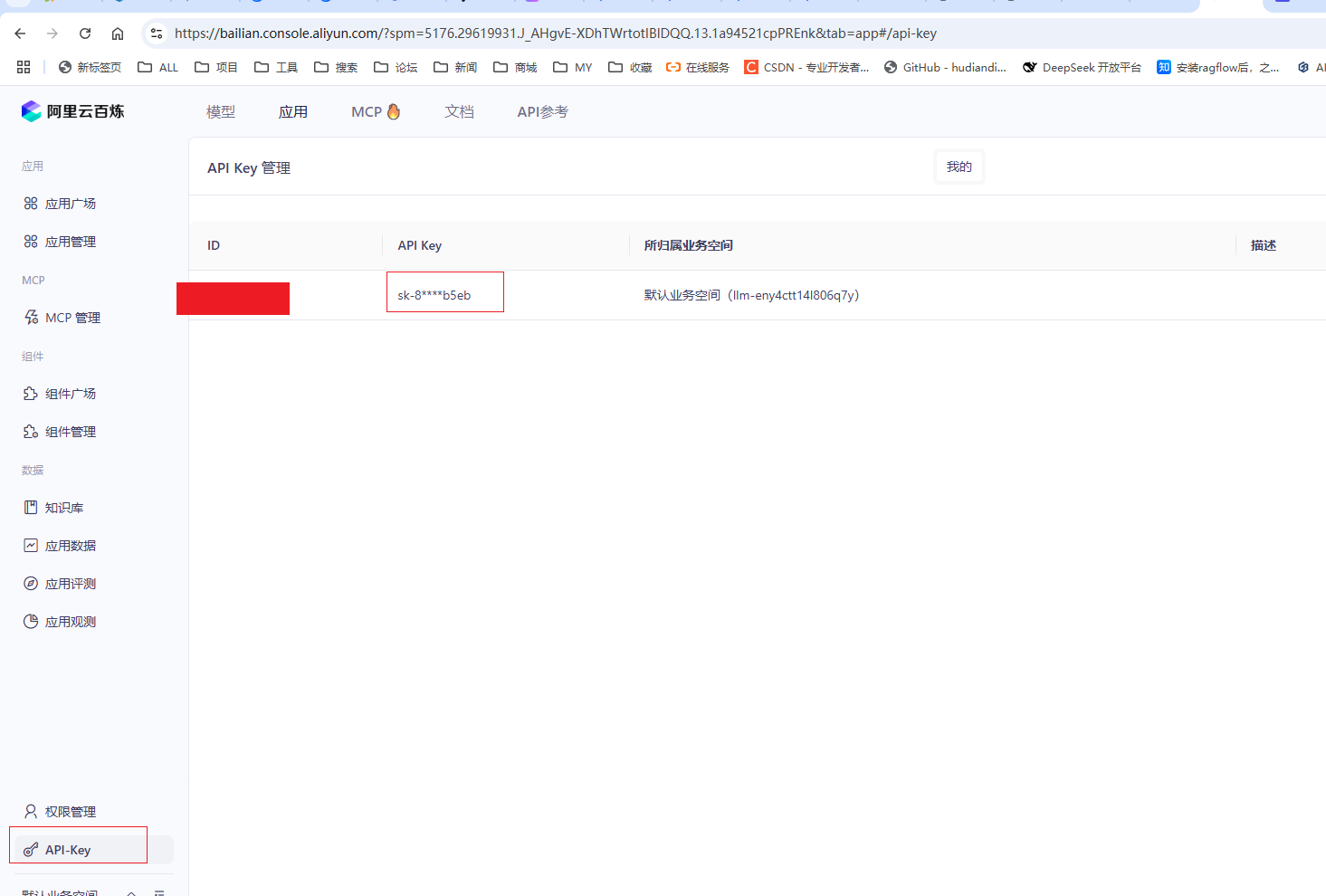Click the 知识库 book icon
This screenshot has height=896, width=1326.
pyautogui.click(x=31, y=508)
